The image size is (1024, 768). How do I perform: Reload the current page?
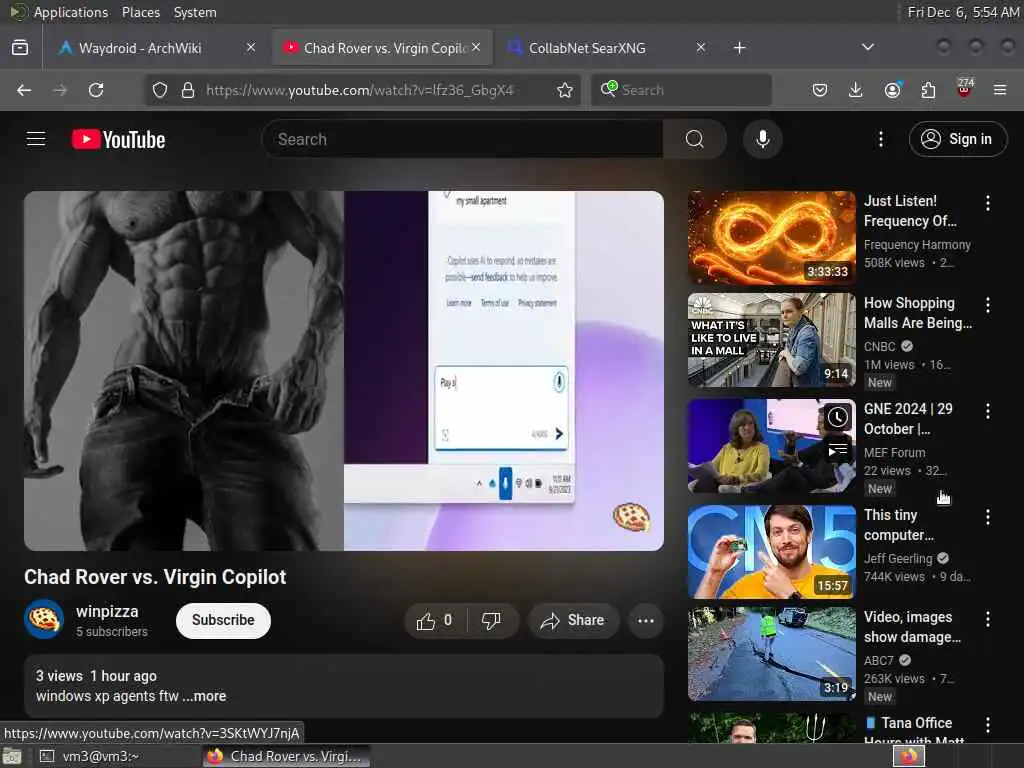pos(96,90)
